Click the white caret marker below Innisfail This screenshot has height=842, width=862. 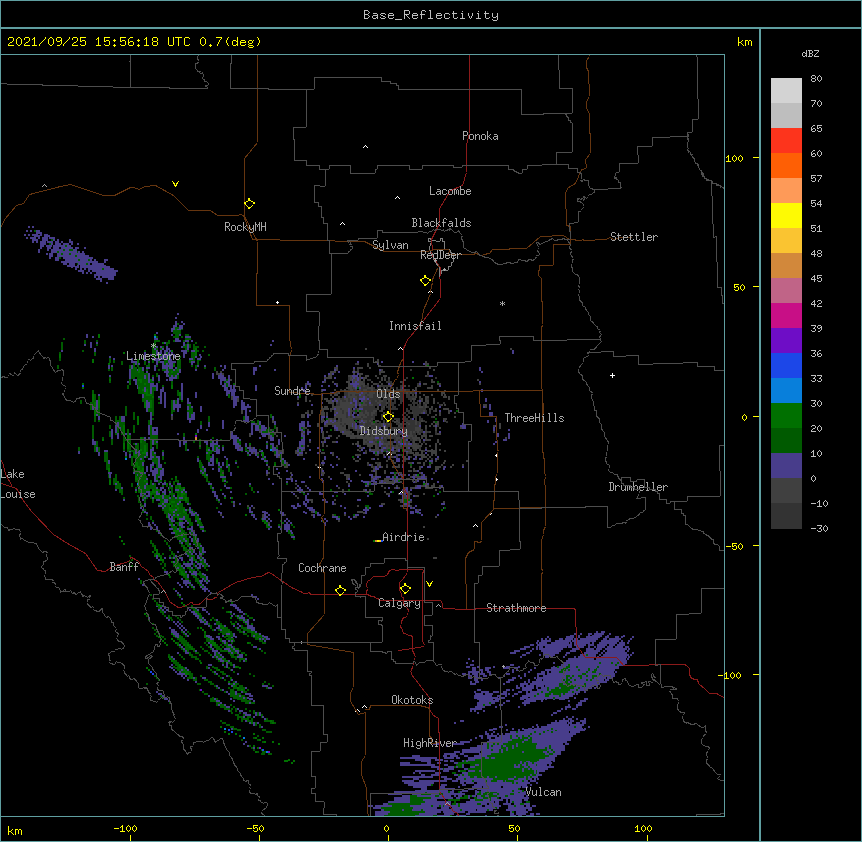coord(400,348)
